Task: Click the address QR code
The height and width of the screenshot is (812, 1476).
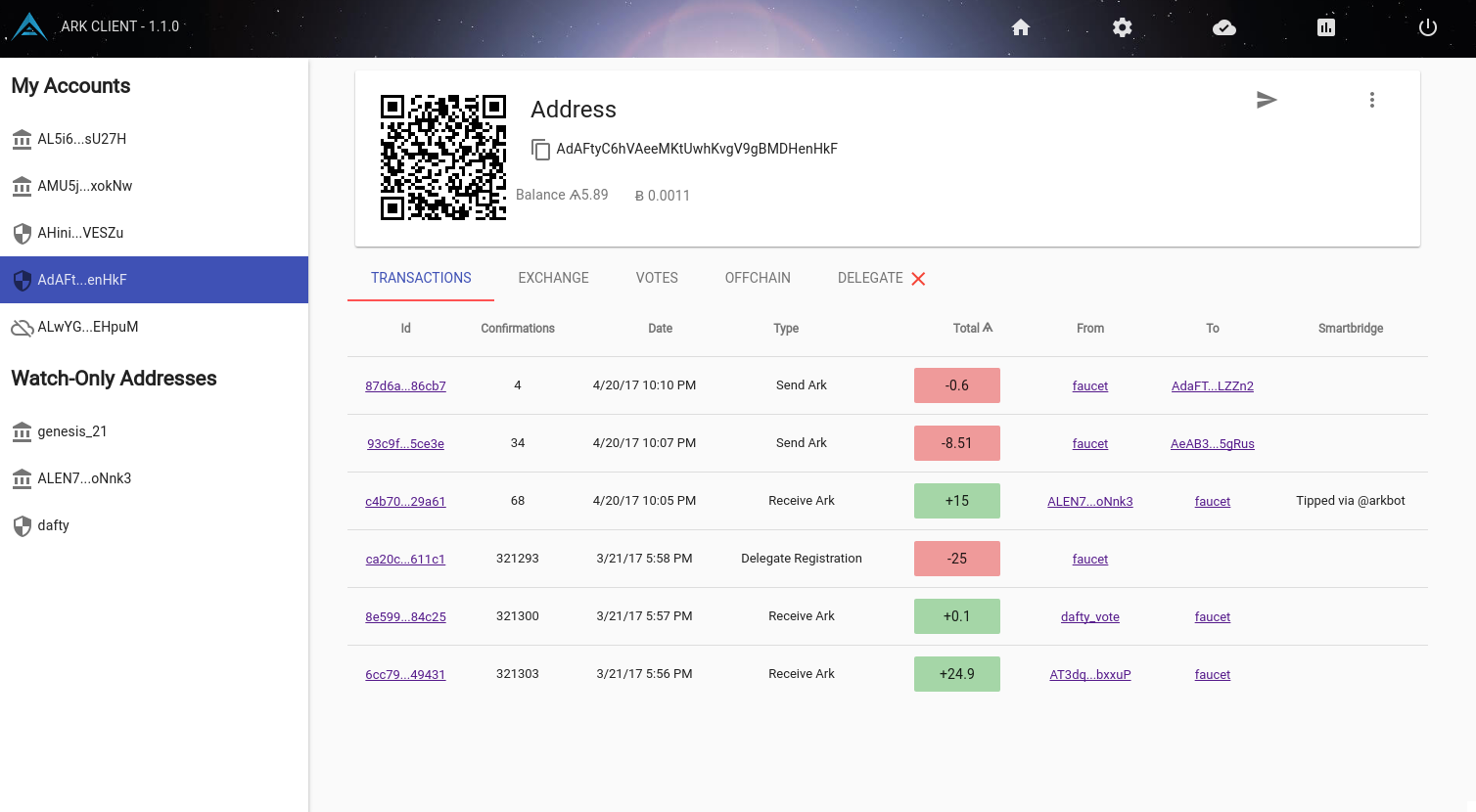Action: [443, 158]
